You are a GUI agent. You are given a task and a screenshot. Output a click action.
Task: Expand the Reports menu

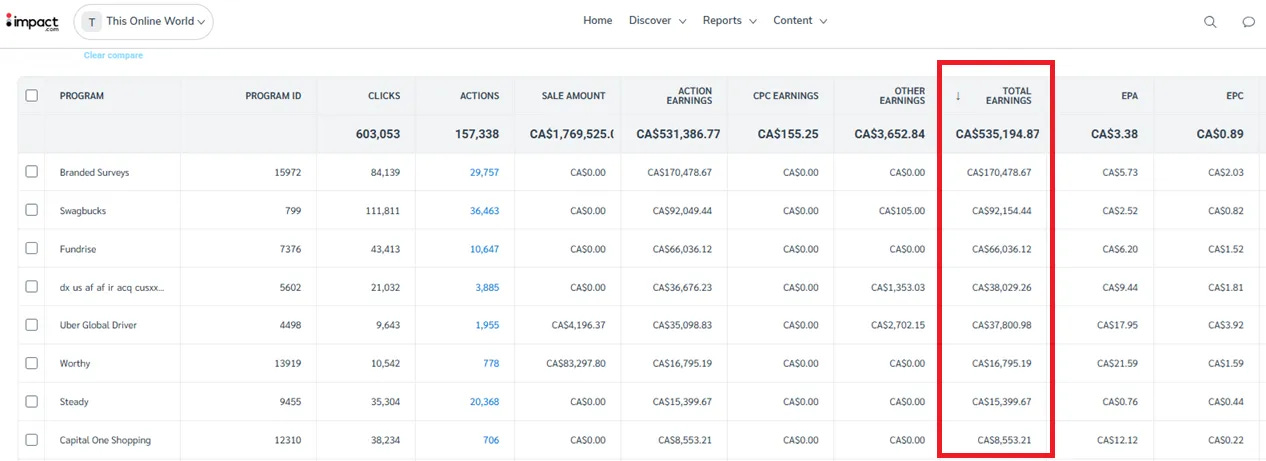(729, 20)
